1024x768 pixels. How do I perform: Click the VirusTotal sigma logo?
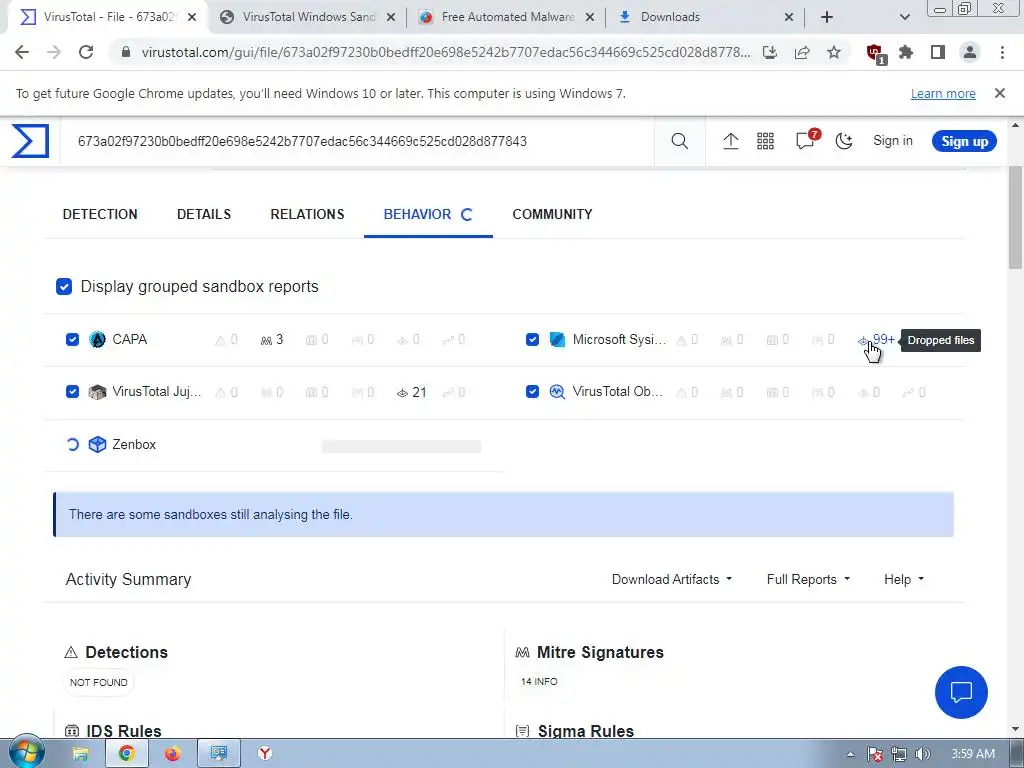pyautogui.click(x=30, y=141)
